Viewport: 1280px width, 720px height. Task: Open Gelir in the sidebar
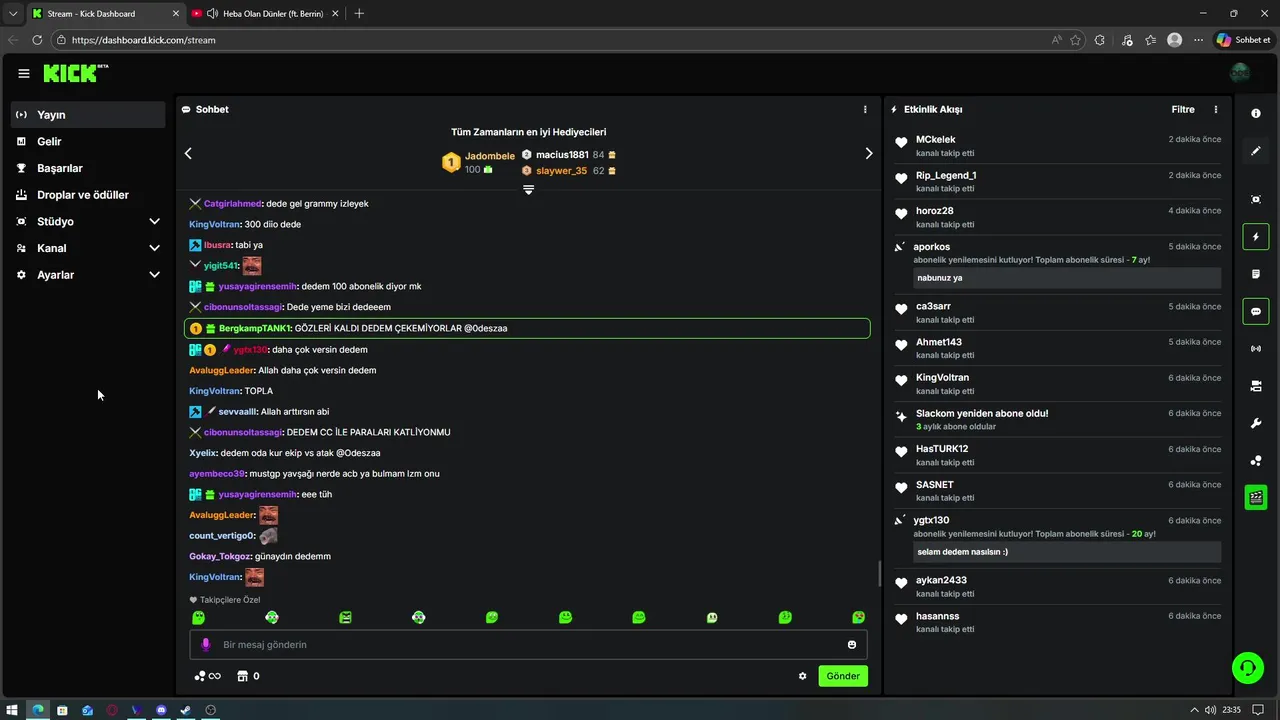(x=88, y=142)
